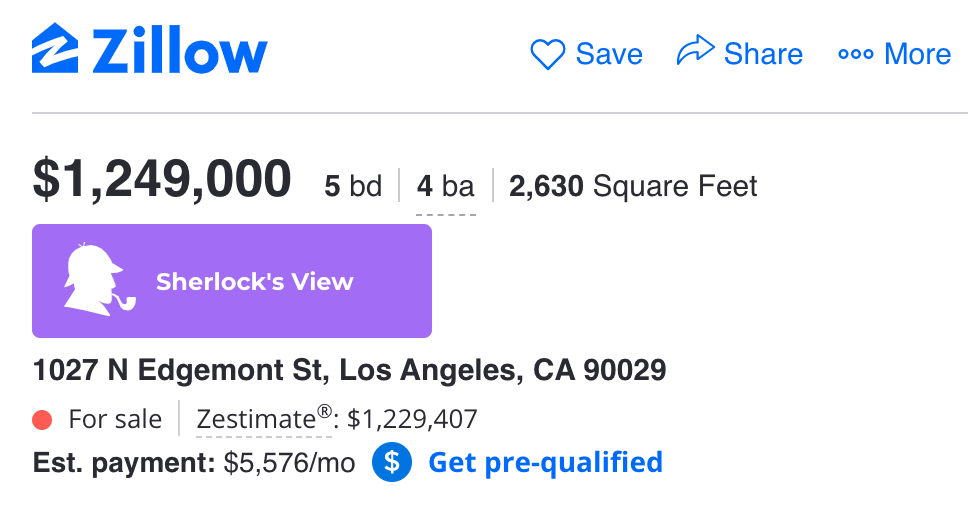Click the Share arrow icon
974x506 pixels.
click(695, 50)
